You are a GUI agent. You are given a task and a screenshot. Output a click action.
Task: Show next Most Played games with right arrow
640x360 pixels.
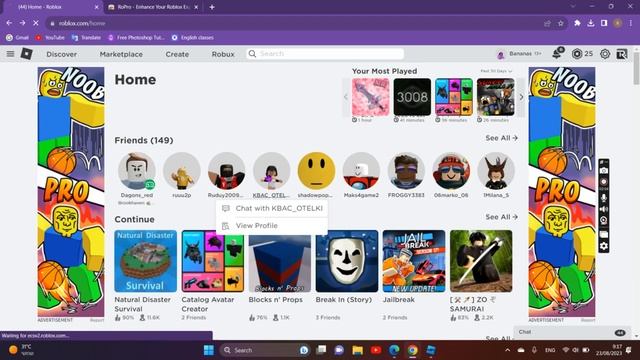[521, 97]
